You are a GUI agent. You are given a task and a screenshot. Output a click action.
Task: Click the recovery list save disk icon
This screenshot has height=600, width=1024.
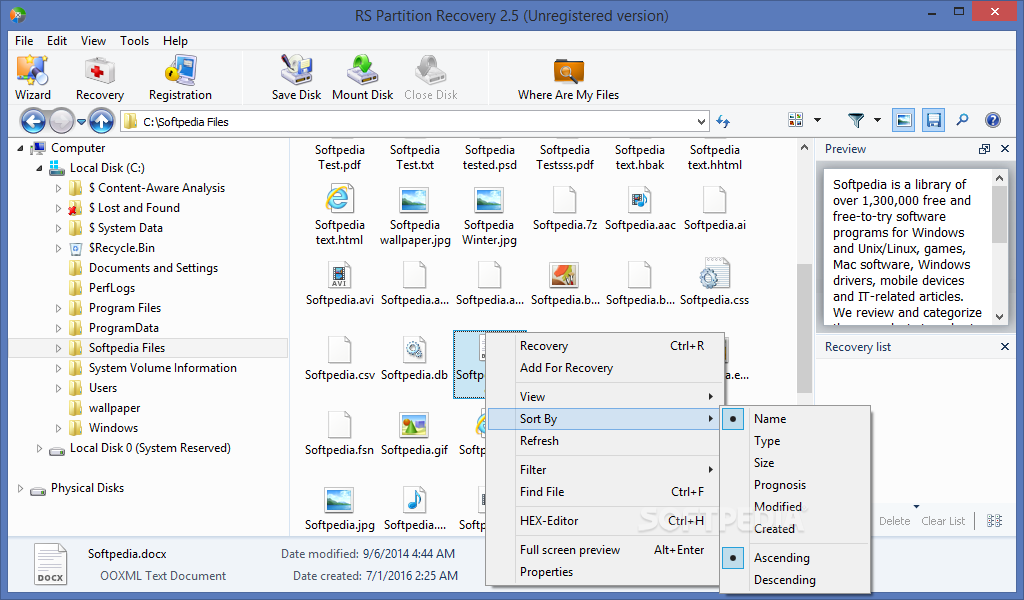[x=934, y=120]
